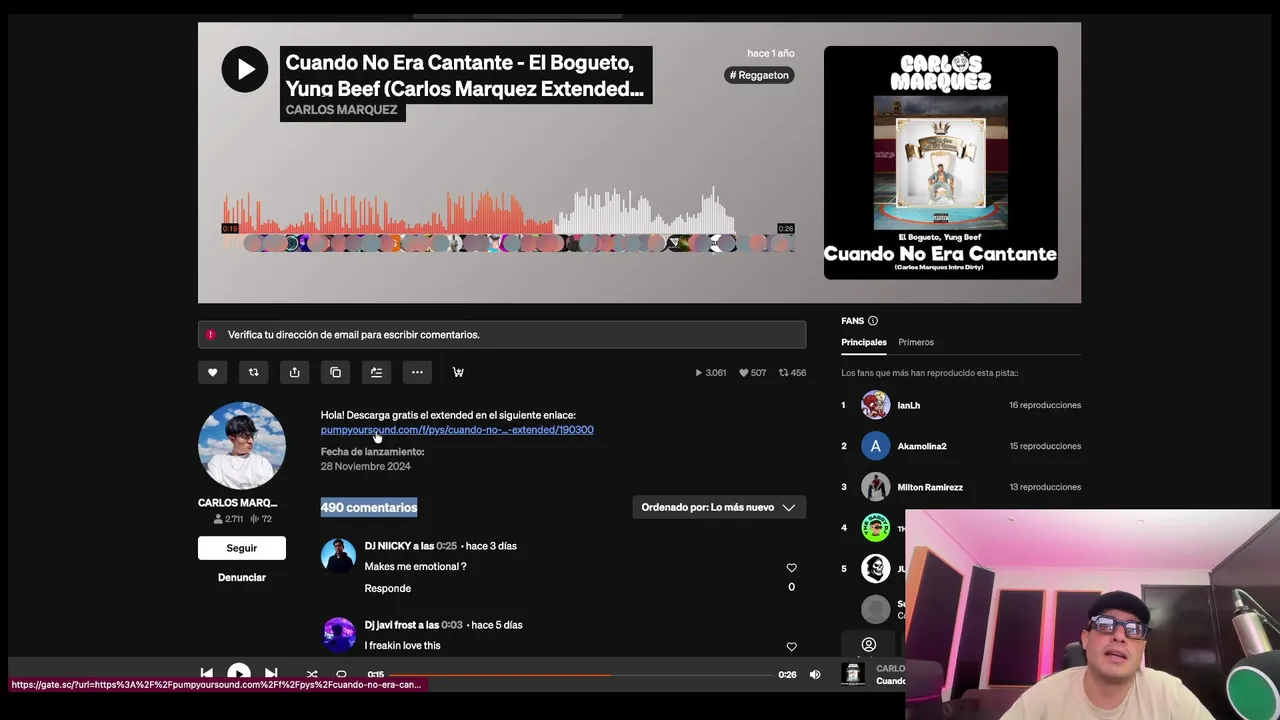Open Carlos Marquez's 72 tracks count

[261, 519]
